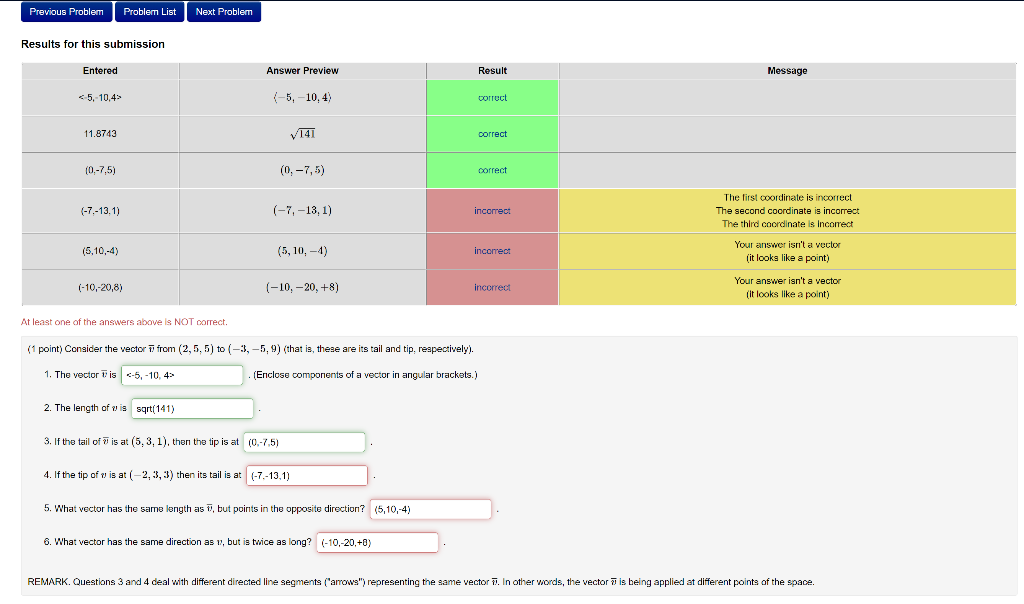This screenshot has height=604, width=1024.
Task: Click the preview (−10, −20, +8)
Action: coord(302,287)
